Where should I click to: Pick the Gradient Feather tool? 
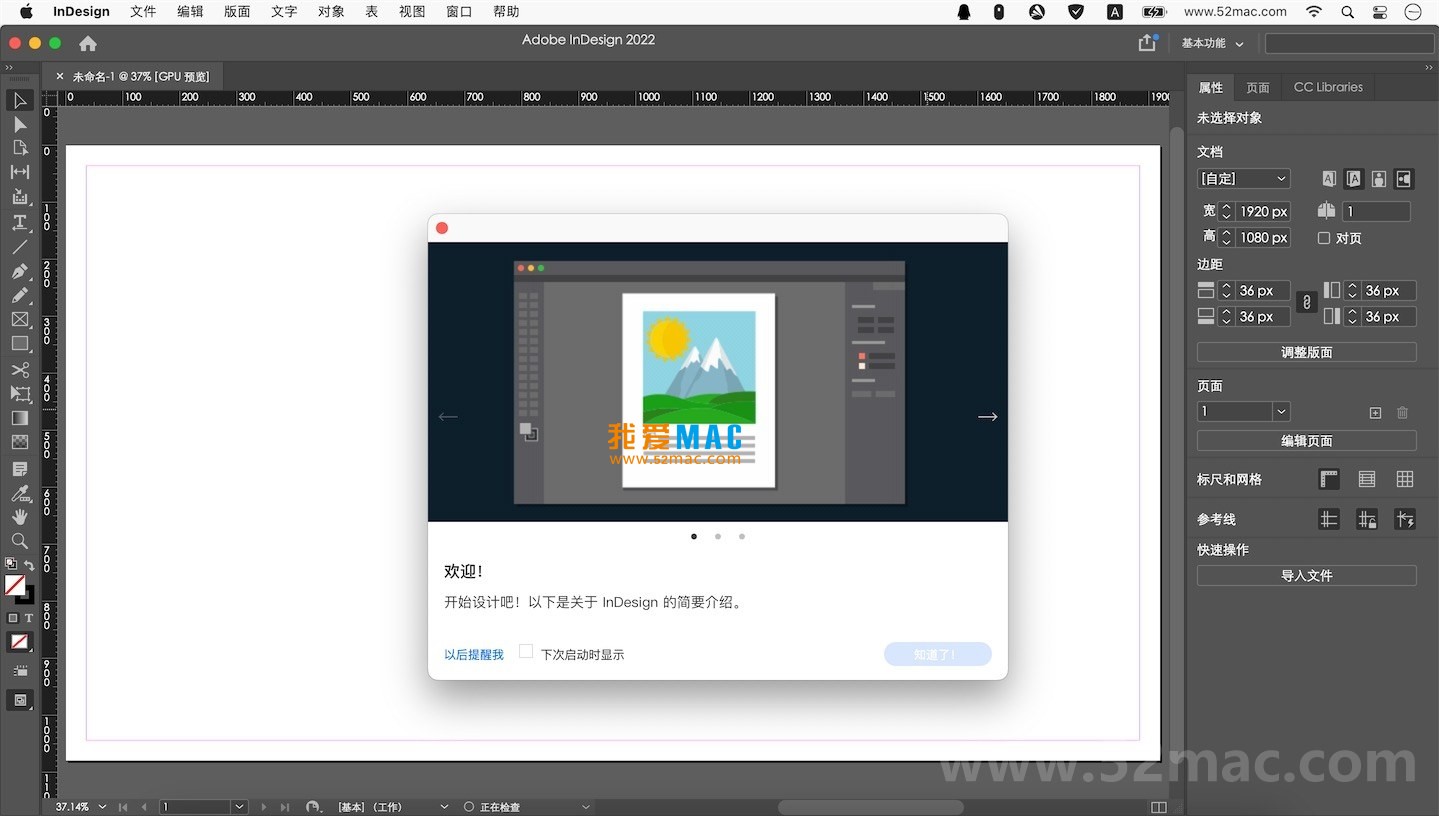pyautogui.click(x=20, y=442)
